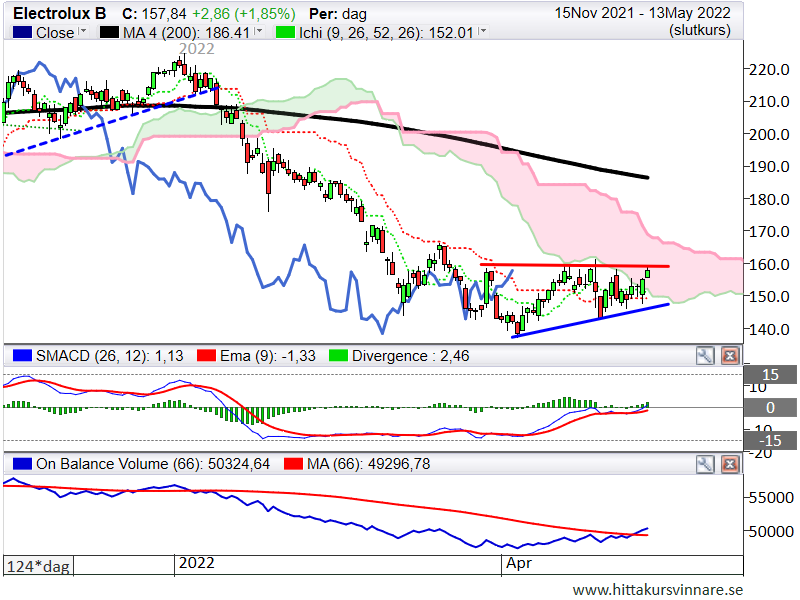Screen dimensions: 800x600
Task: Click the 200.0 price axis label
Action: [x=769, y=134]
